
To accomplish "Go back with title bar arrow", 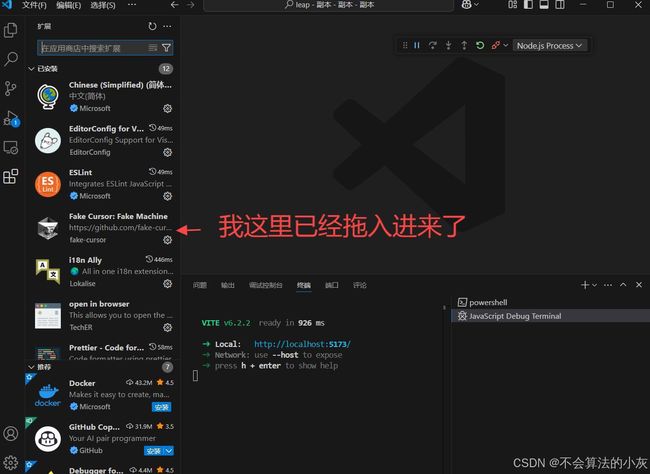I will point(175,5).
